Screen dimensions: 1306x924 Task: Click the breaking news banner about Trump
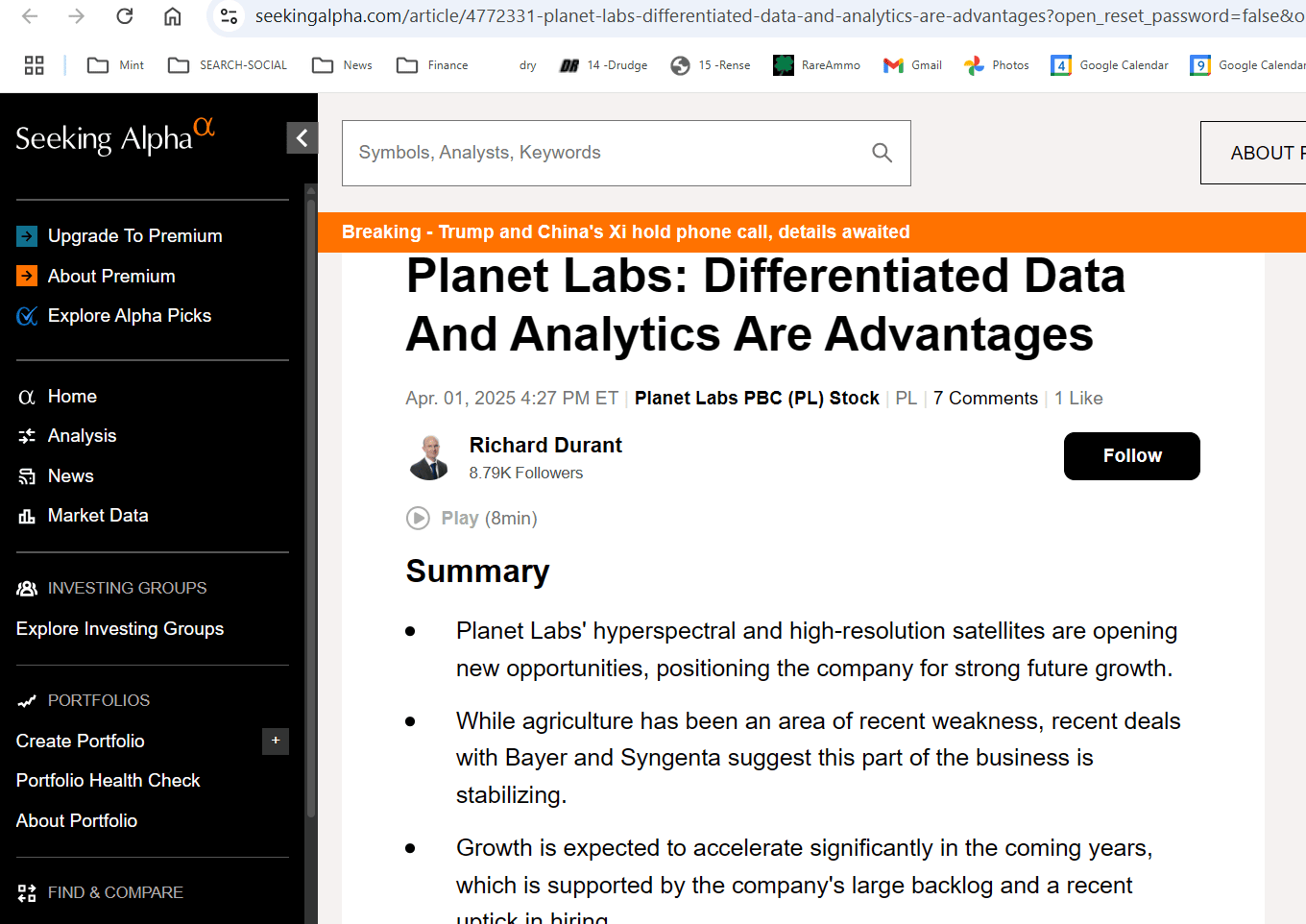pos(626,232)
